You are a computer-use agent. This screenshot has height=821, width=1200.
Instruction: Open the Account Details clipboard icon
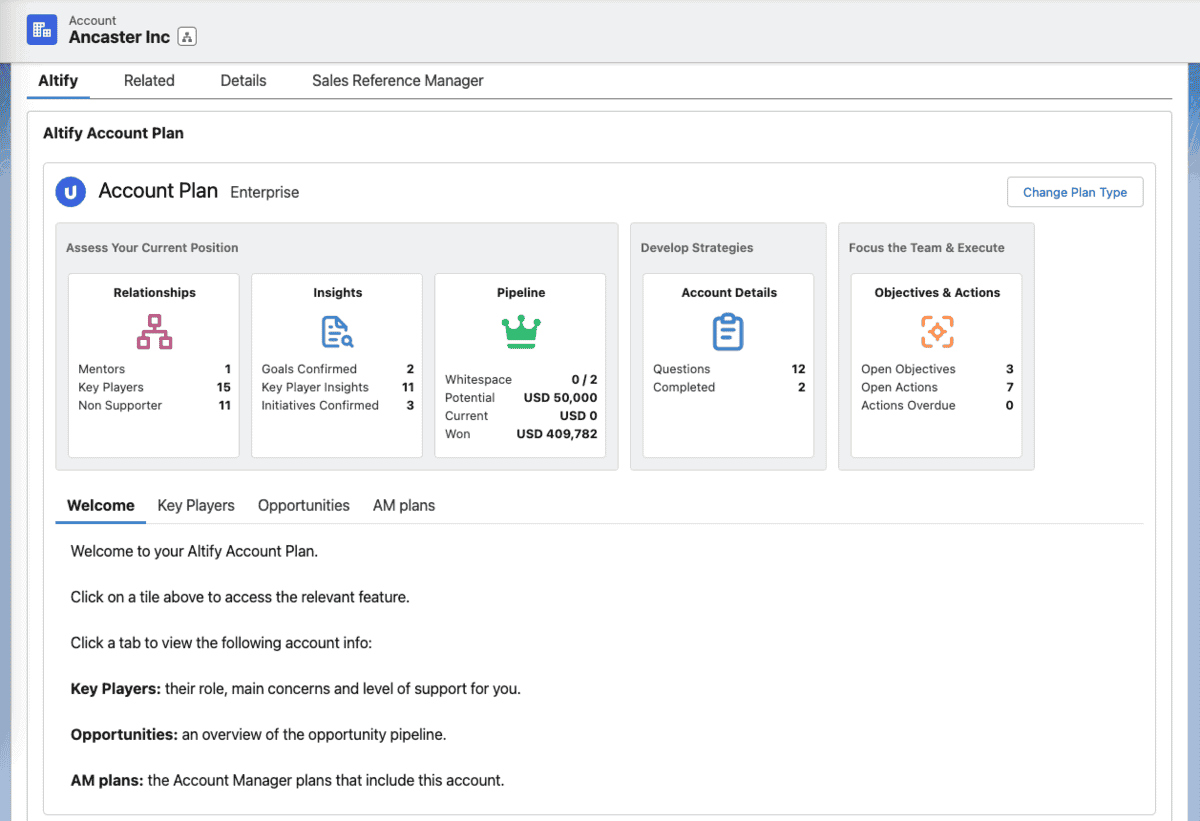(728, 332)
